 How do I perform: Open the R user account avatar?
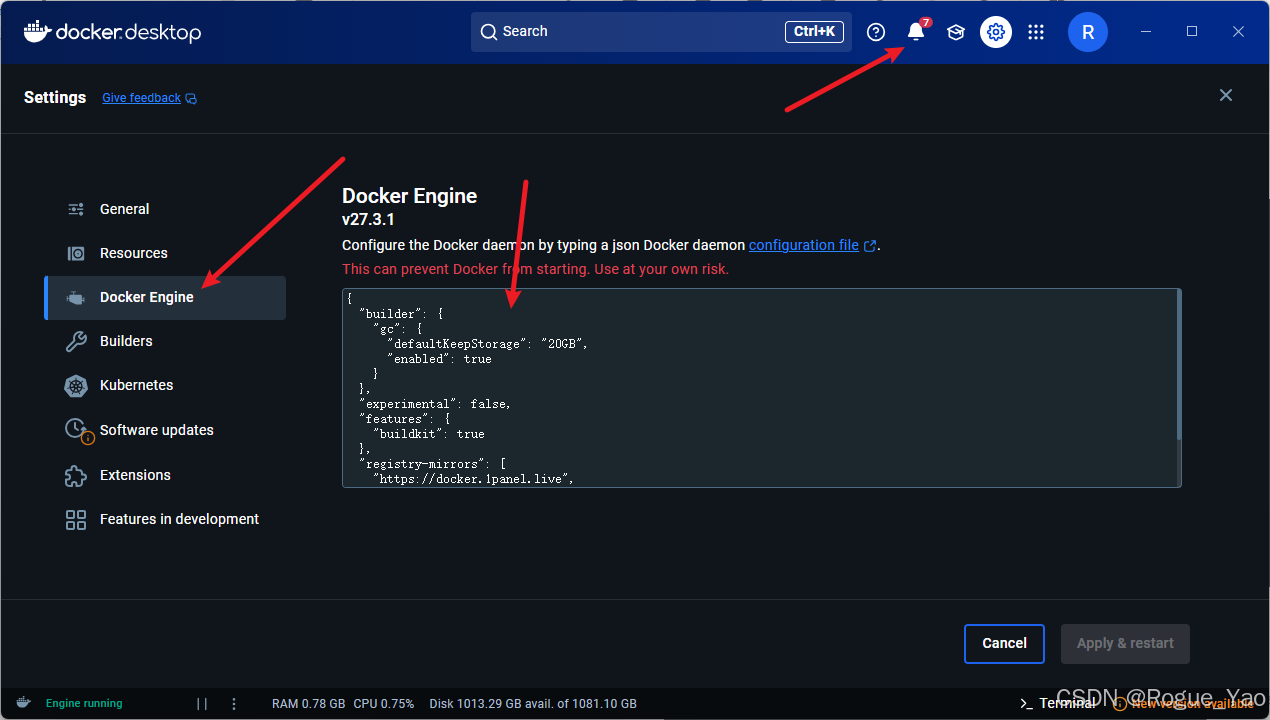tap(1088, 32)
